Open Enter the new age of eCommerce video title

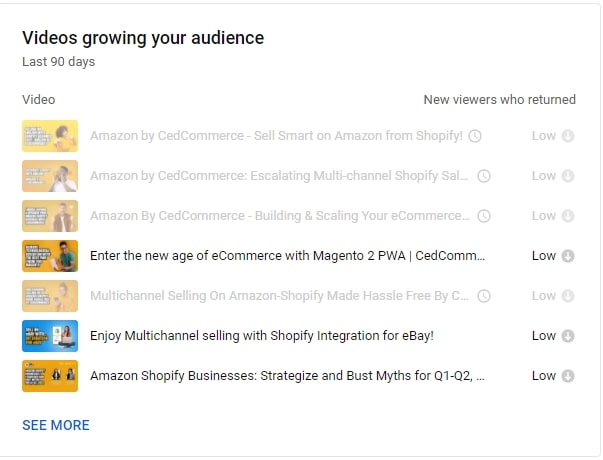pyautogui.click(x=287, y=256)
